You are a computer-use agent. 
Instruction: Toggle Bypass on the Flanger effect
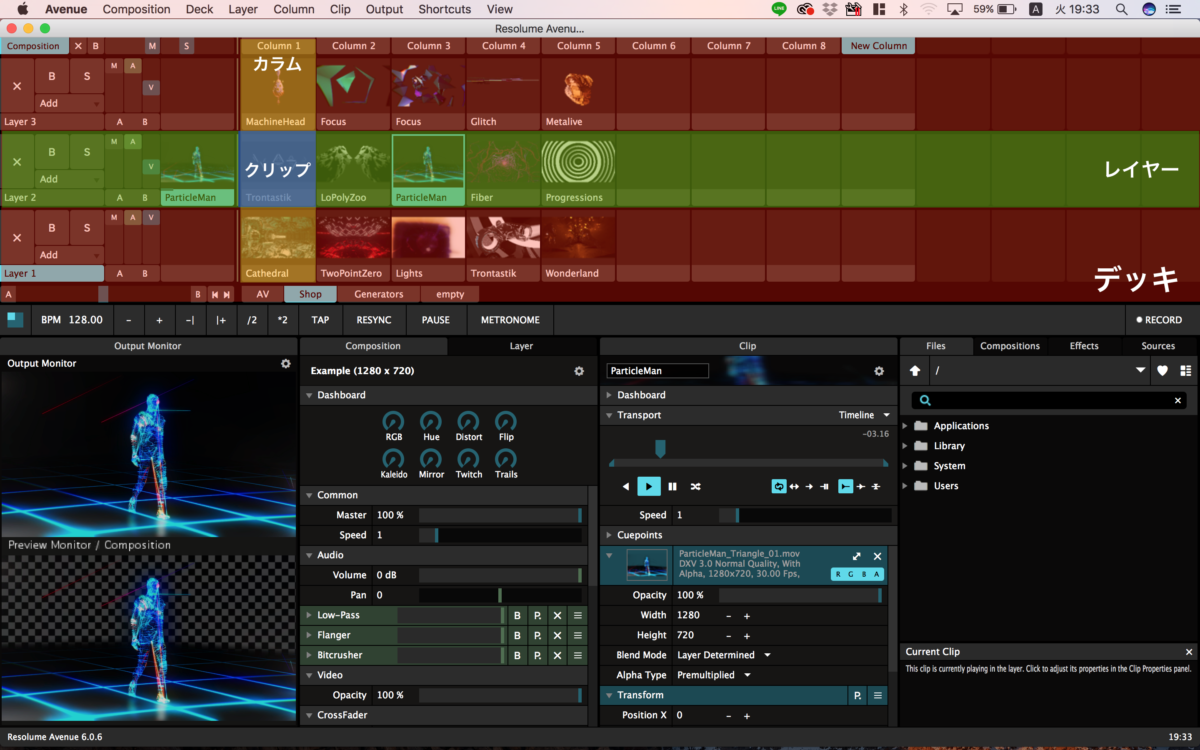pos(517,635)
